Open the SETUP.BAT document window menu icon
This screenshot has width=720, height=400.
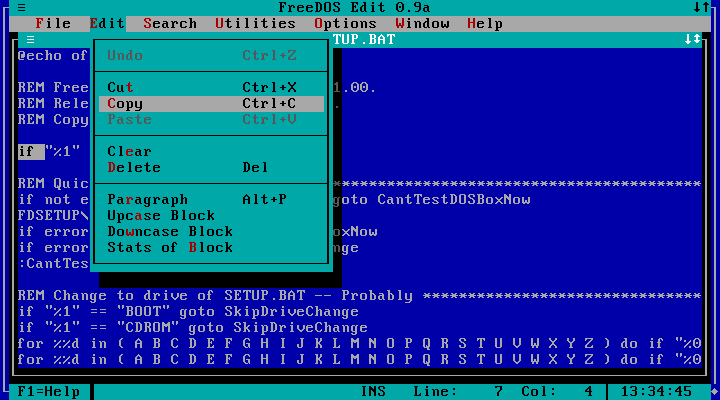point(30,39)
